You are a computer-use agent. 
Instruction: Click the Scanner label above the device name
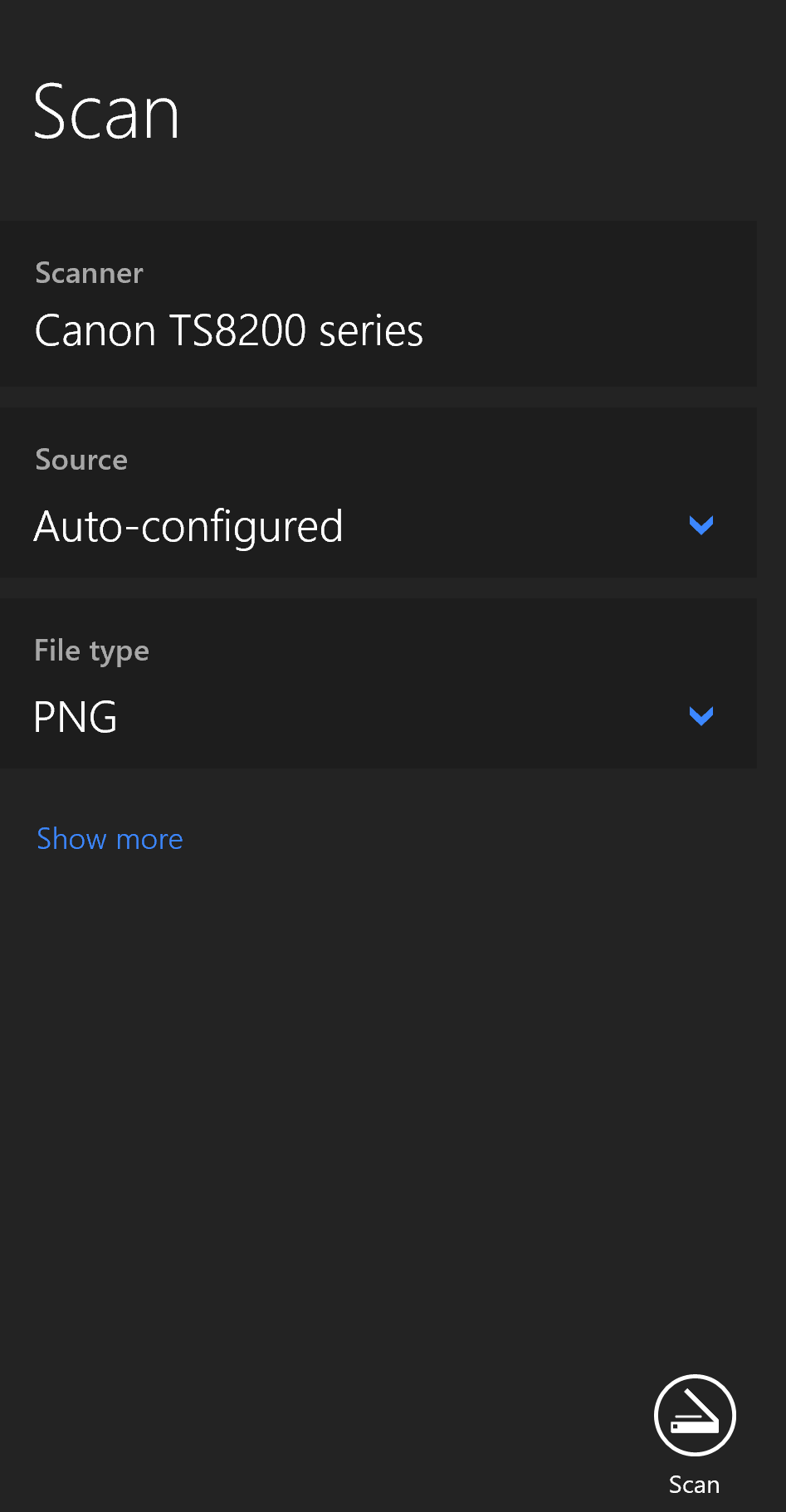click(x=90, y=273)
